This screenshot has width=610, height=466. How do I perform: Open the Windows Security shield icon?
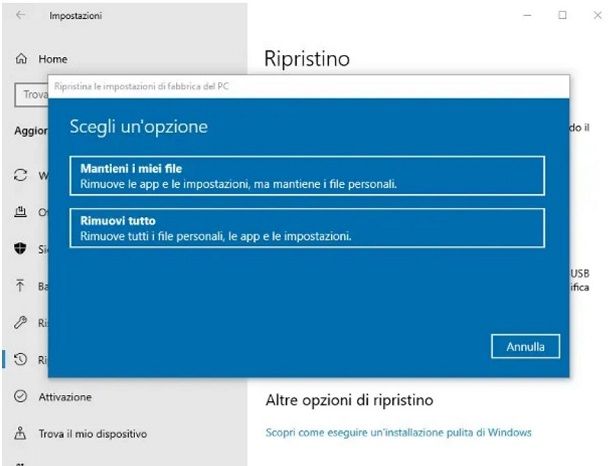[20, 249]
